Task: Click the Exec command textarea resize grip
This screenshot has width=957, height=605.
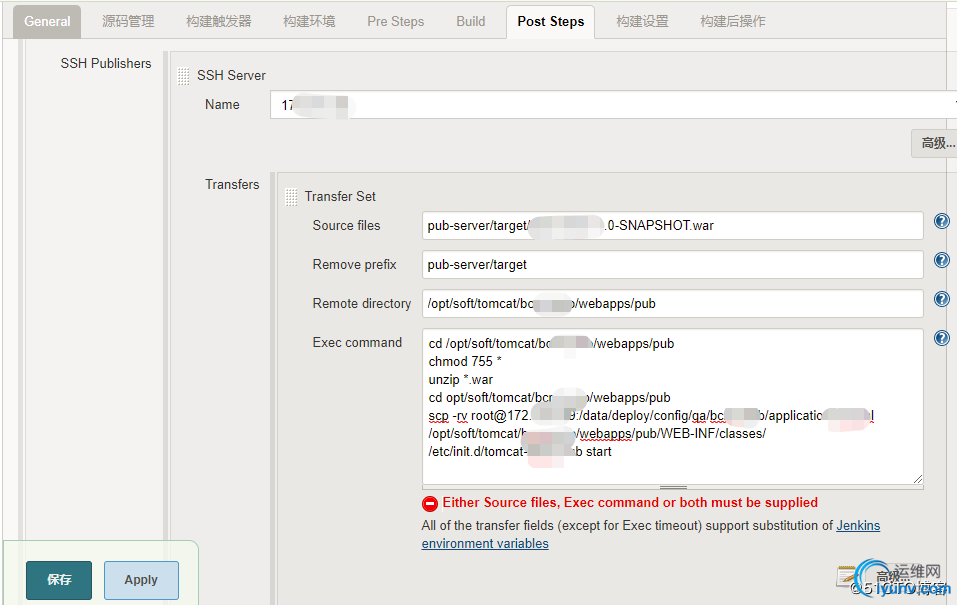Action: click(x=917, y=479)
